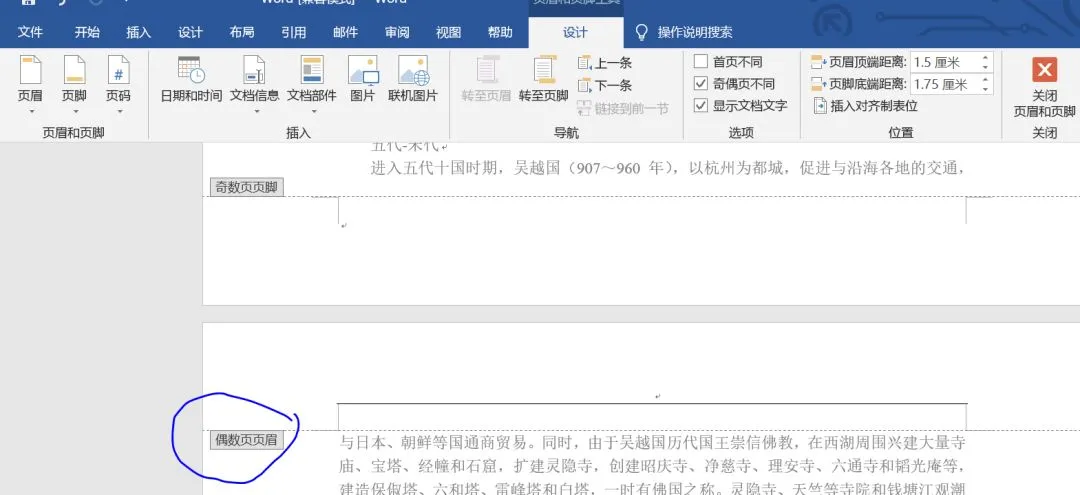This screenshot has width=1080, height=495.
Task: Switch to the 开始 home tab
Action: 87,32
